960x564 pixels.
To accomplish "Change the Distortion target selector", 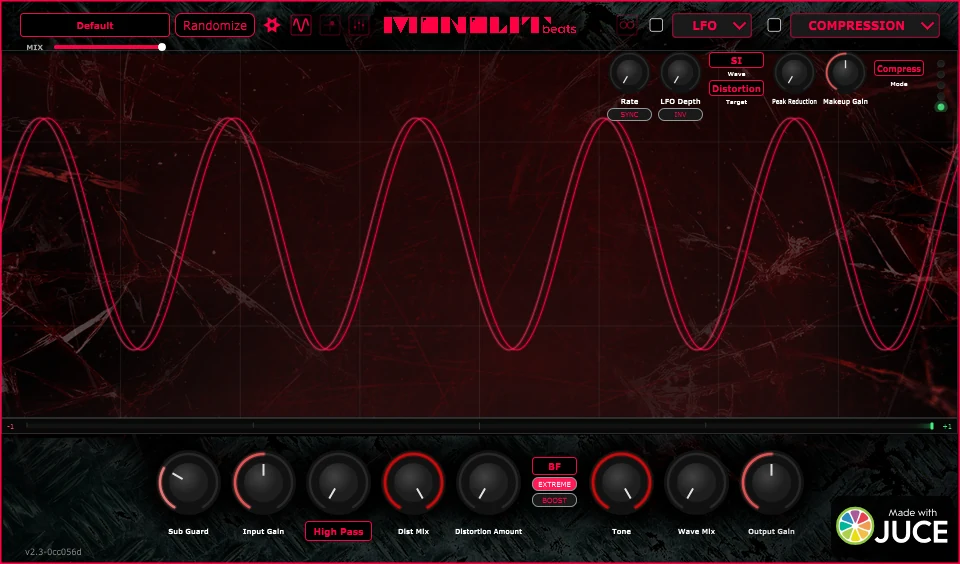I will coord(736,88).
